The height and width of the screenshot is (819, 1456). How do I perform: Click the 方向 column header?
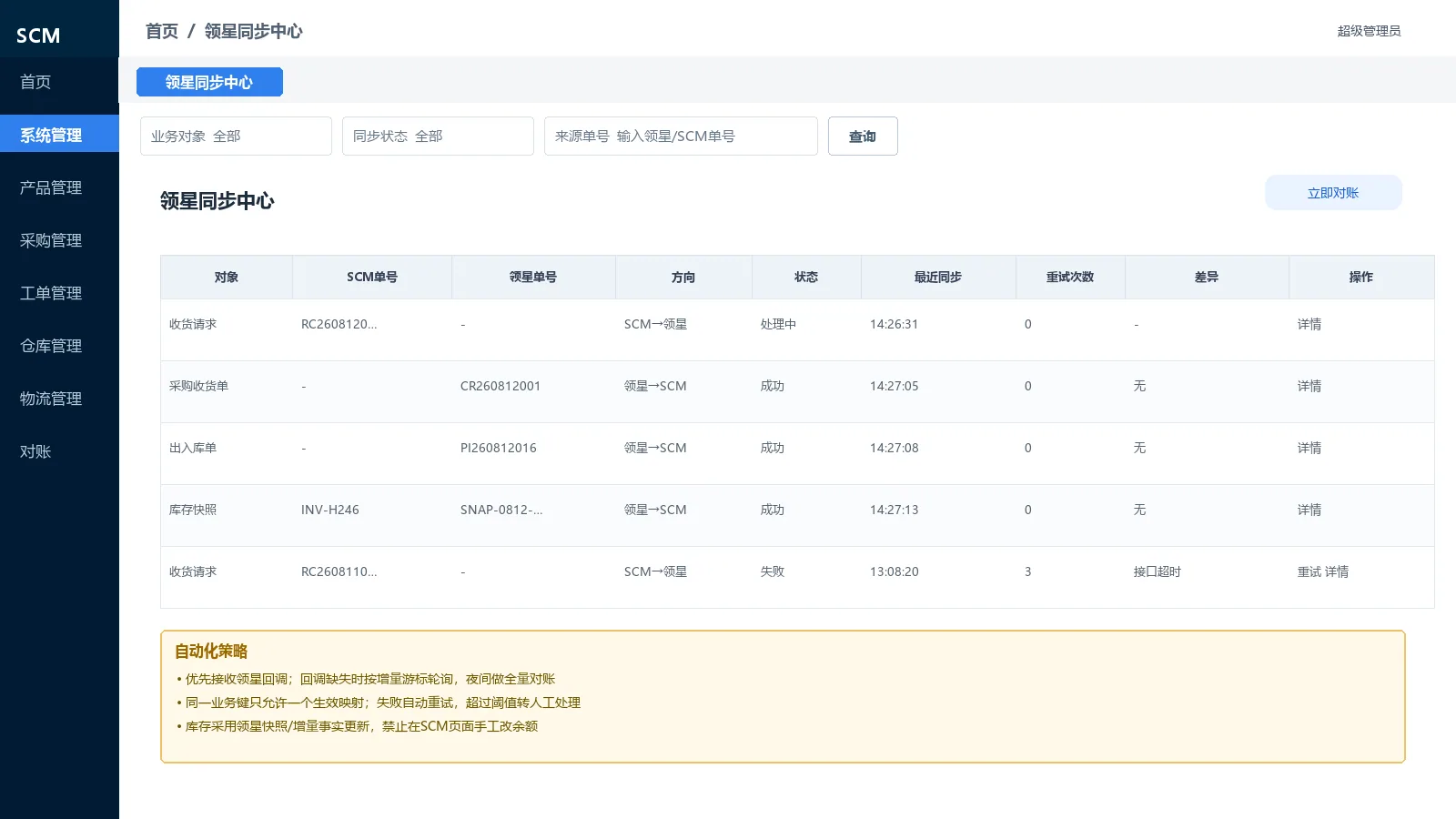683,277
